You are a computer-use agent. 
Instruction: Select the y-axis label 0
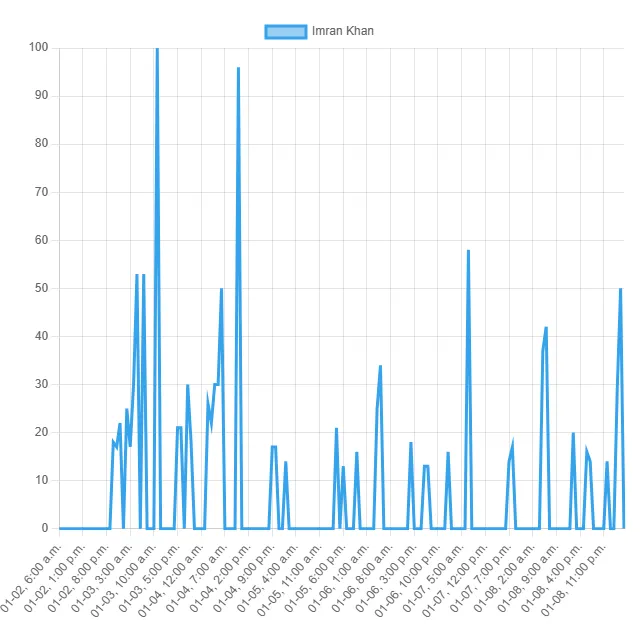[x=45, y=528]
